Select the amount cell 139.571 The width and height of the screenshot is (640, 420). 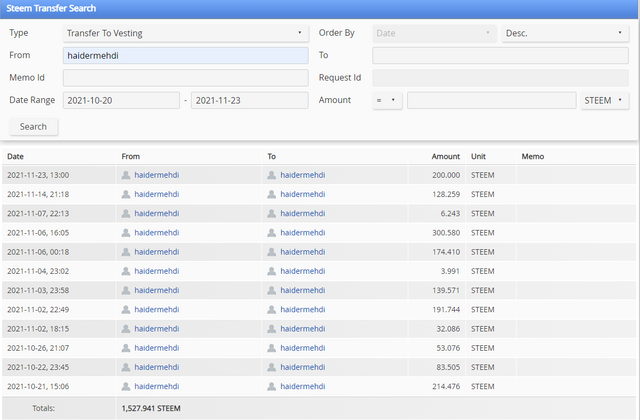[x=446, y=290]
